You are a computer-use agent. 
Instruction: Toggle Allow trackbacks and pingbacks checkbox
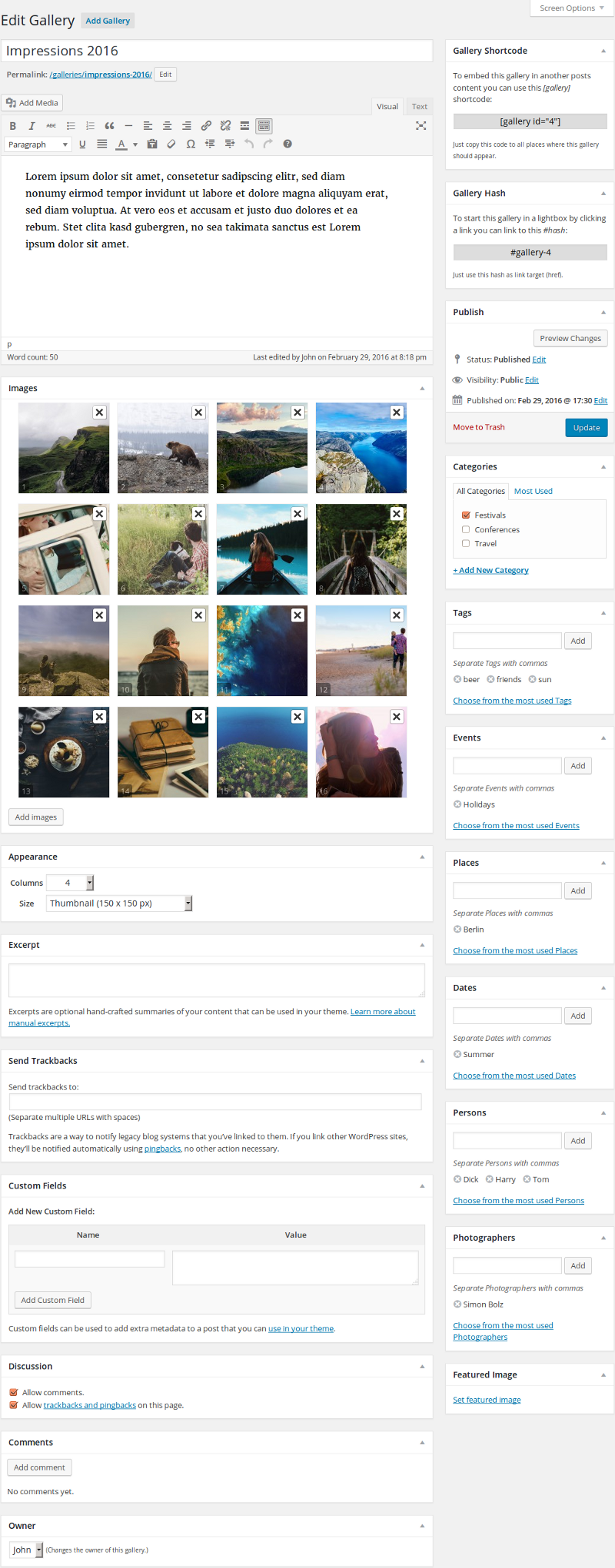click(x=14, y=1405)
